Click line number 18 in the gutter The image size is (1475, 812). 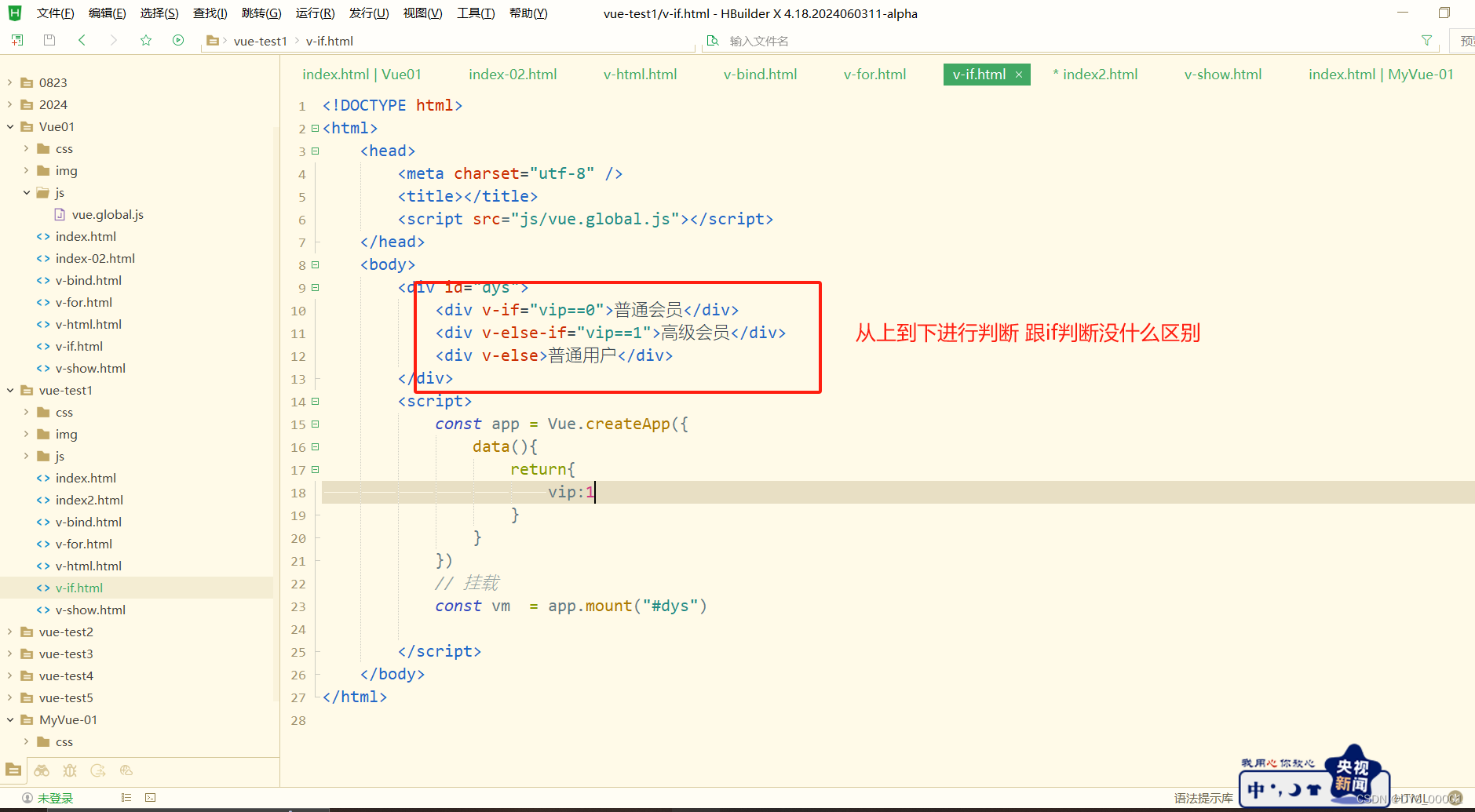(298, 493)
